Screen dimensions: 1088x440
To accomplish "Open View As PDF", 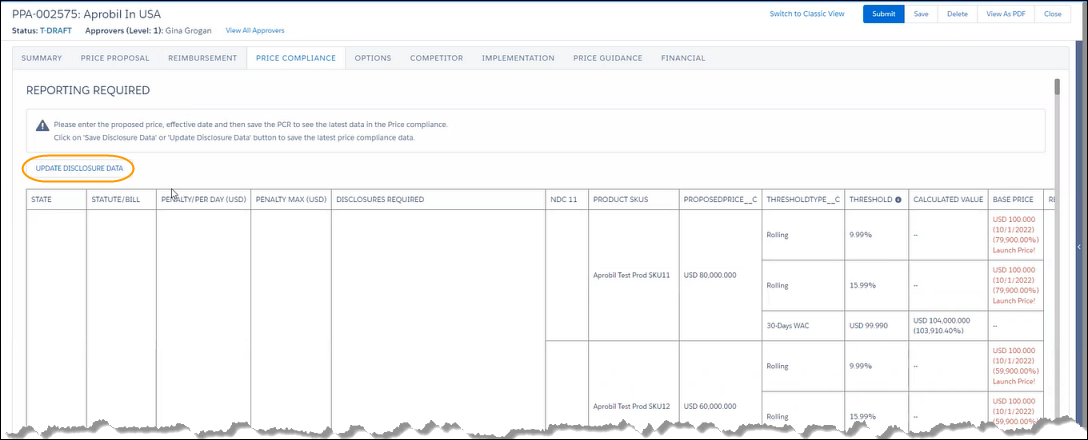I will (1005, 14).
